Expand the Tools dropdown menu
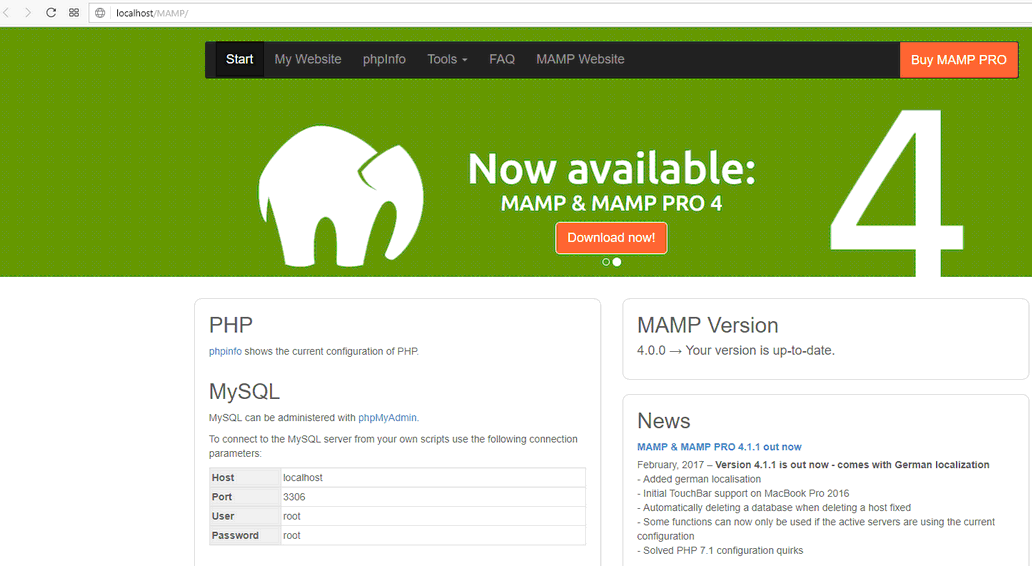 (447, 59)
